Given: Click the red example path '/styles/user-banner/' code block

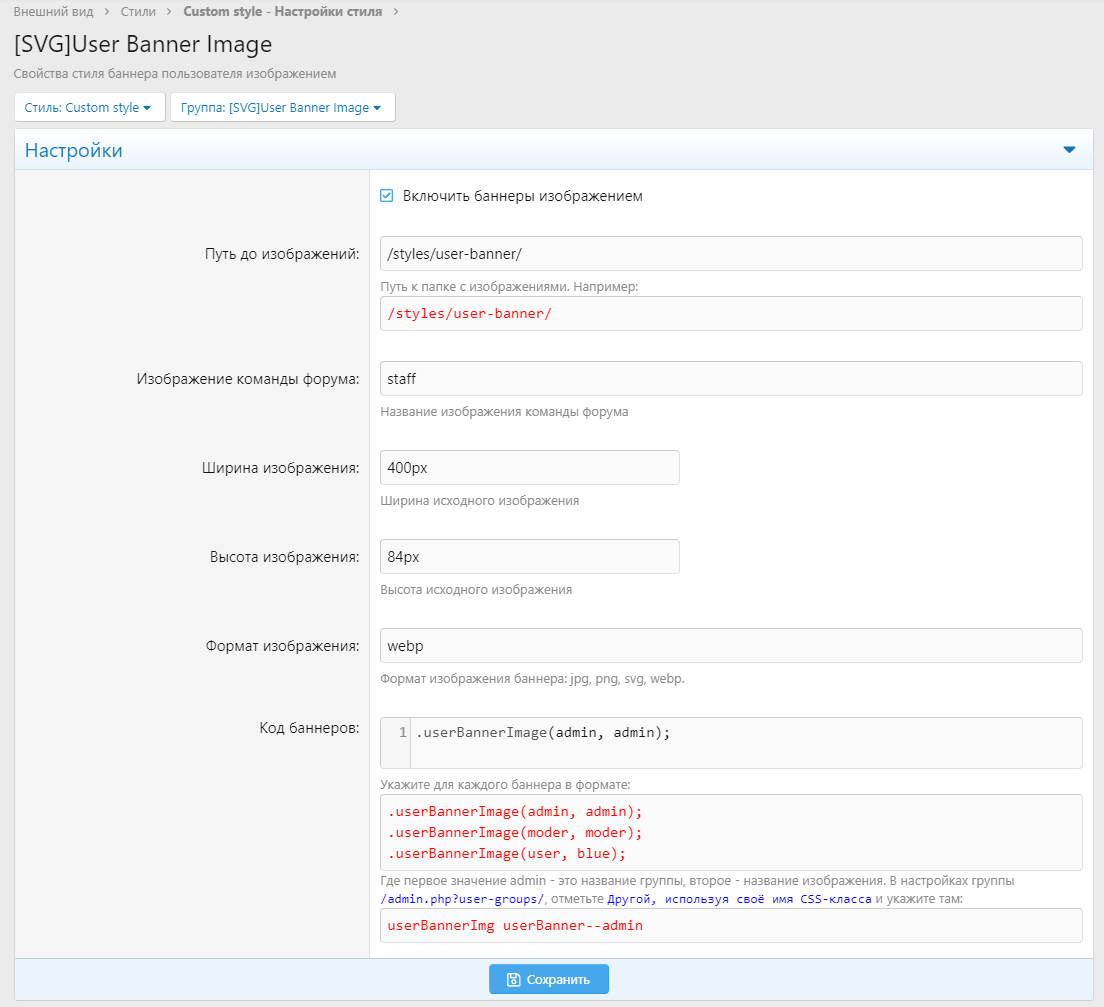Looking at the screenshot, I should click(470, 313).
